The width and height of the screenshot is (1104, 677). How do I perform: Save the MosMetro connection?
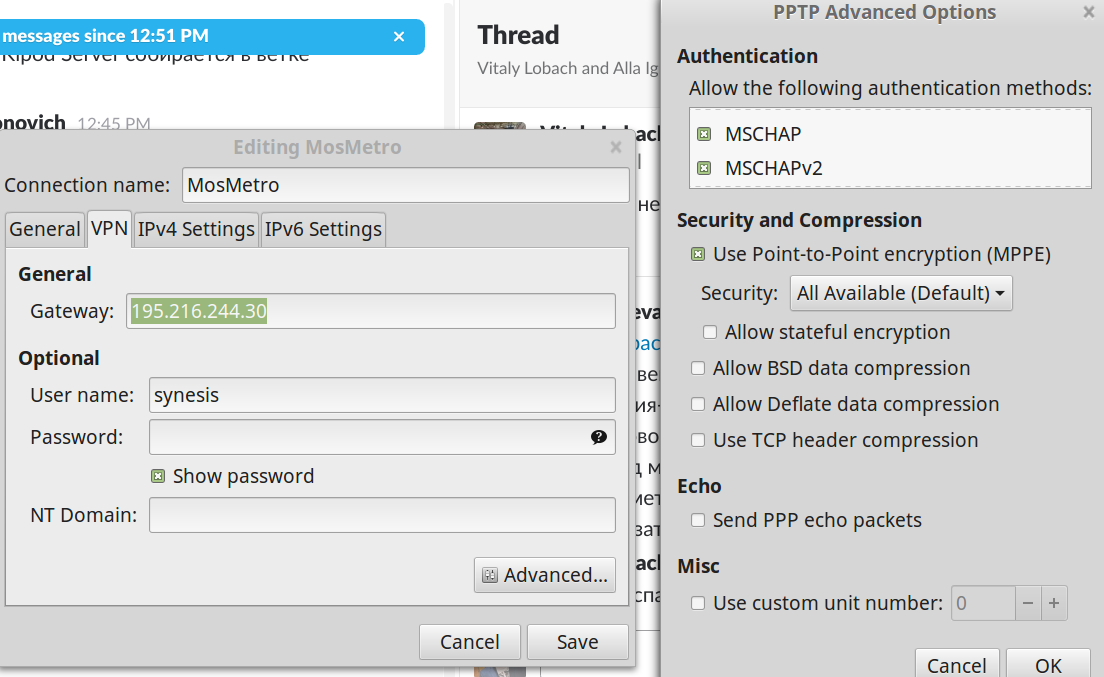click(x=577, y=642)
